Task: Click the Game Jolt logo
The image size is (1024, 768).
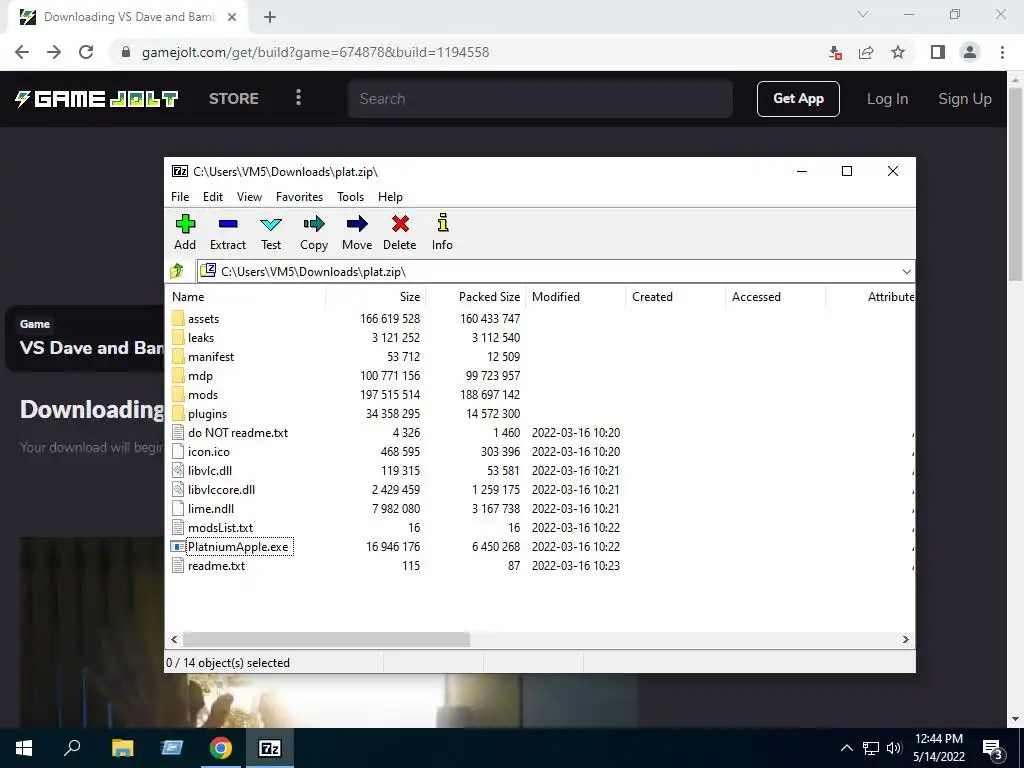Action: tap(97, 99)
